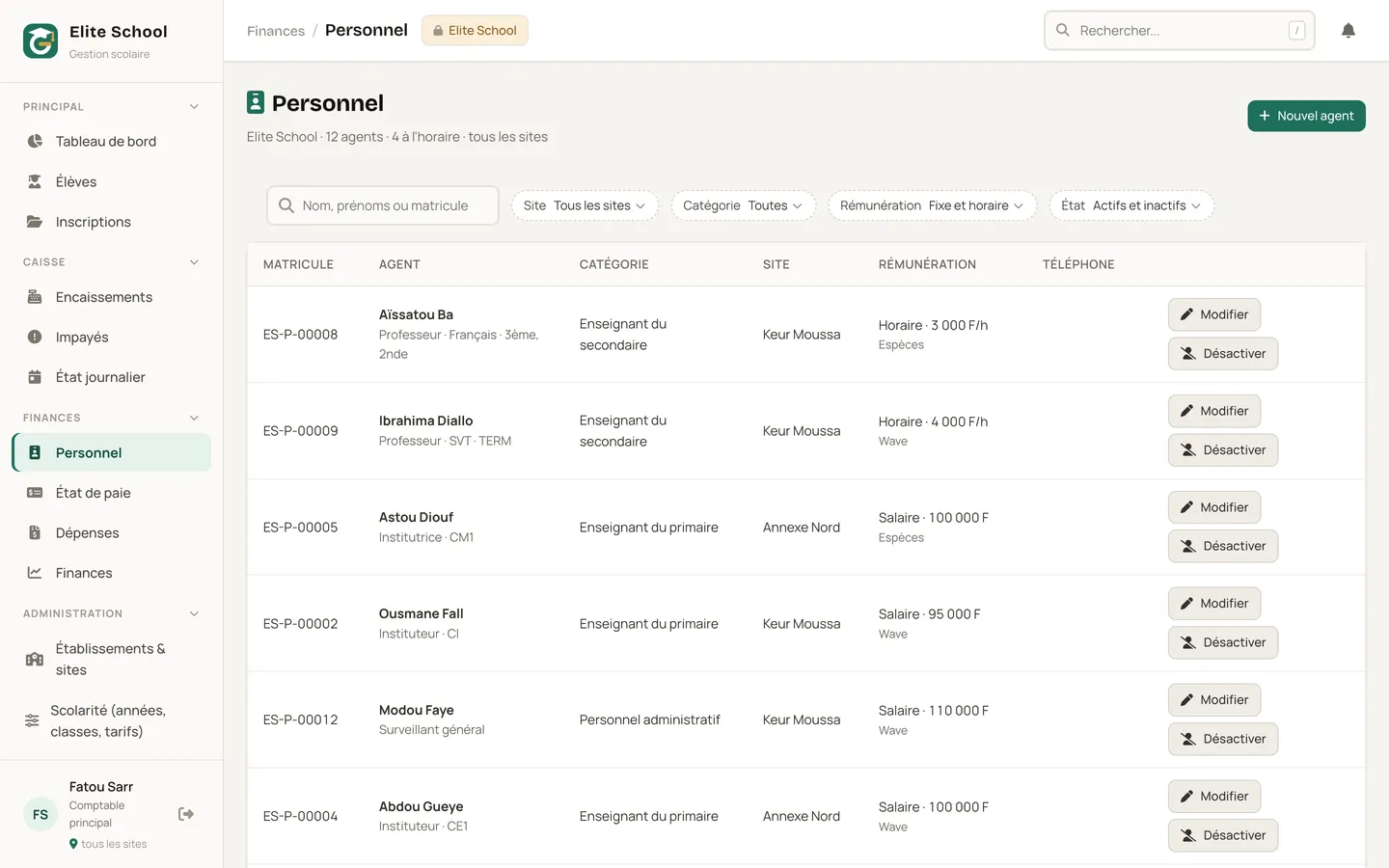Viewport: 1389px width, 868px height.
Task: Click the Établissements & sites building icon
Action: click(x=35, y=660)
